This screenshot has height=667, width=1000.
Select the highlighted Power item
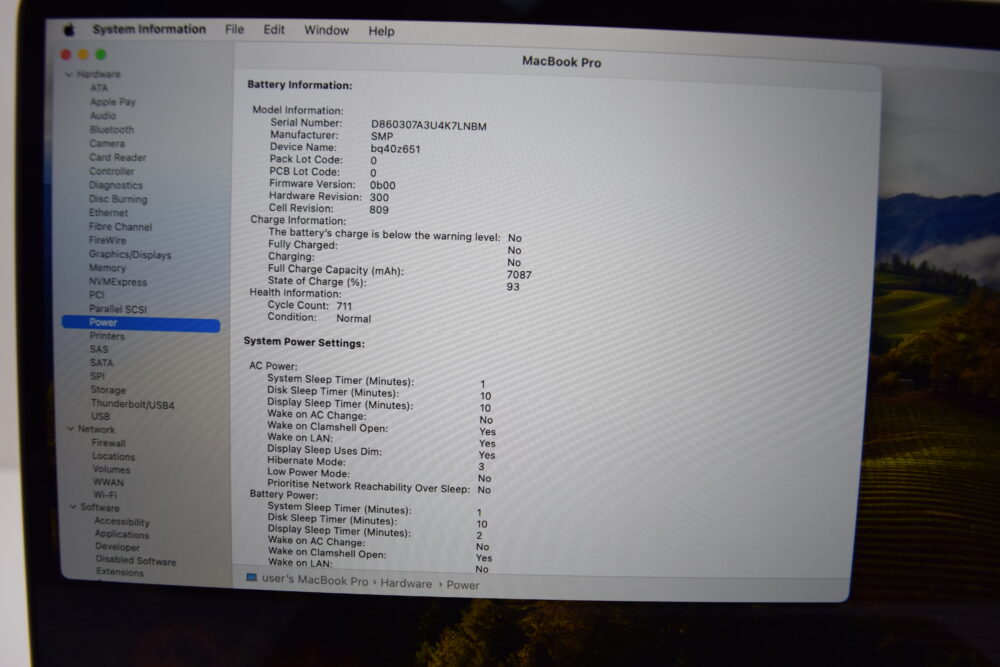(x=141, y=323)
